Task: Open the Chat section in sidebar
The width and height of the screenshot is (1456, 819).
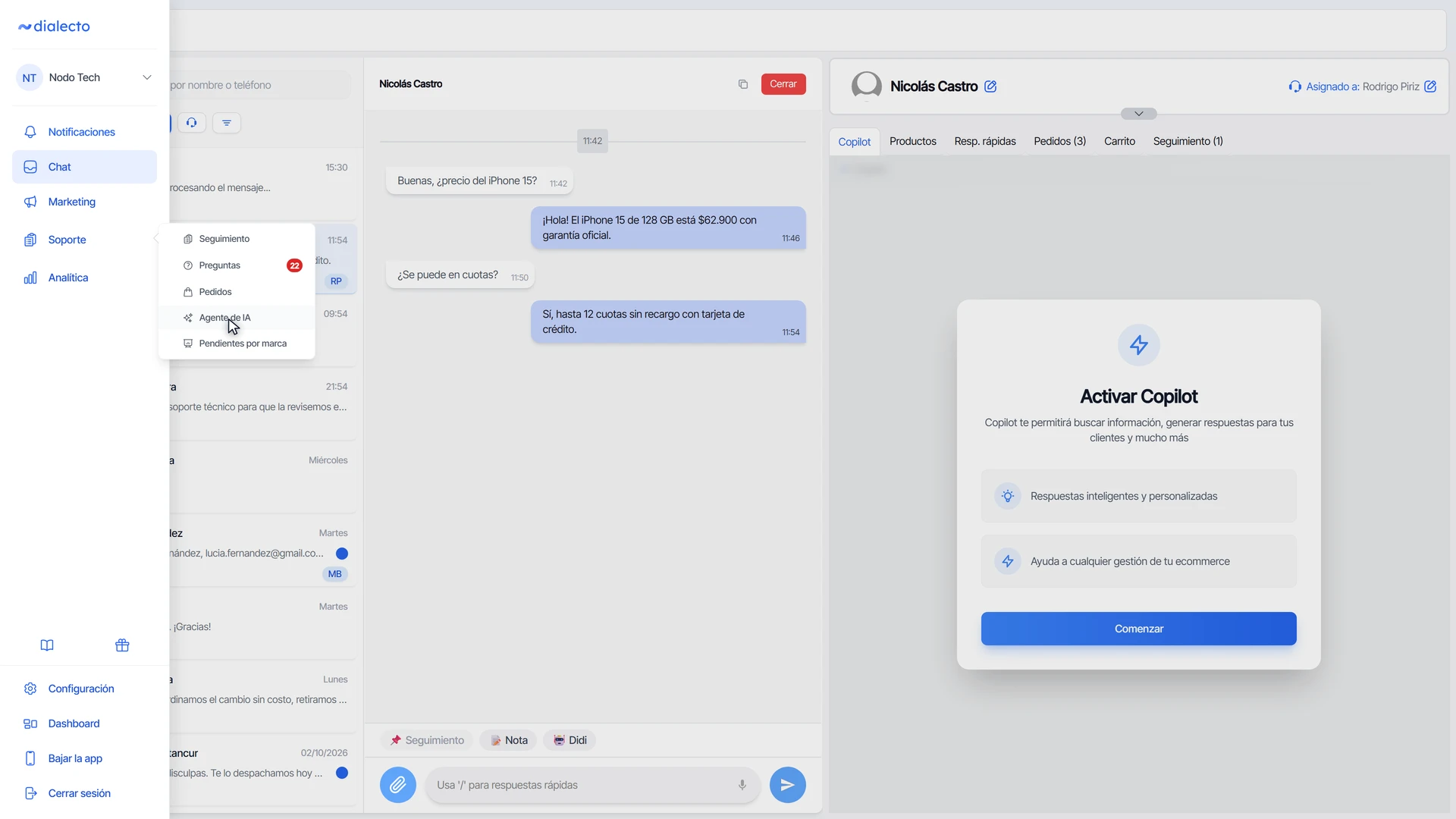Action: [x=84, y=167]
